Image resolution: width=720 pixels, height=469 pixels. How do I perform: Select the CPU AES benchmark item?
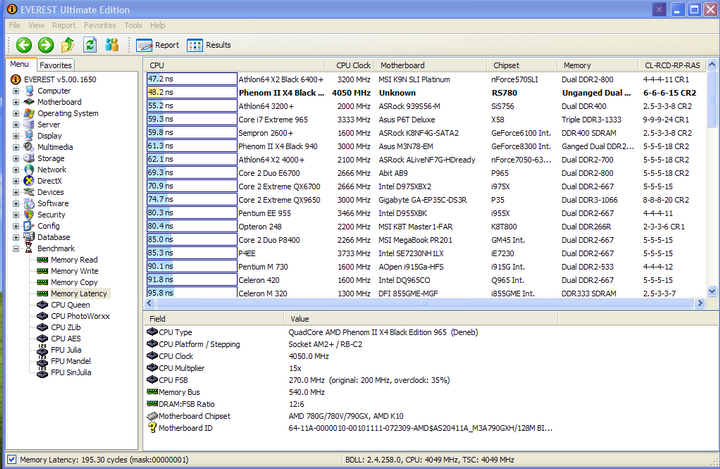click(x=66, y=339)
